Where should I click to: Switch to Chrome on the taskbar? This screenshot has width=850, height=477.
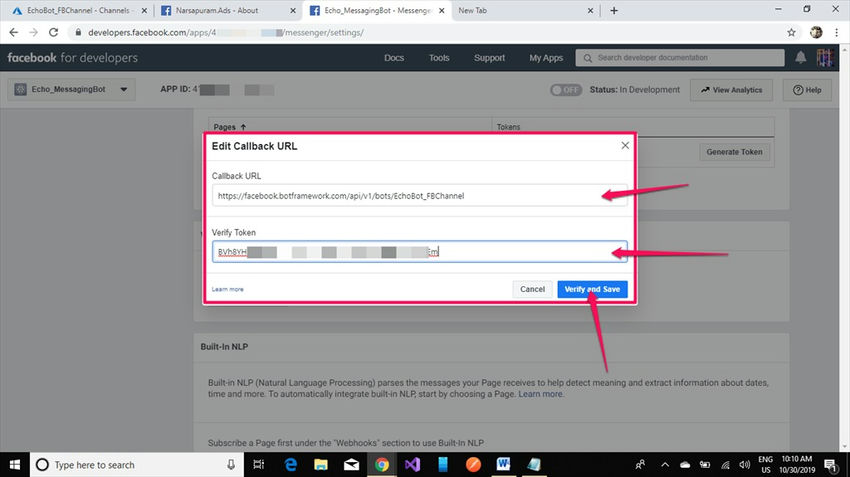382,465
